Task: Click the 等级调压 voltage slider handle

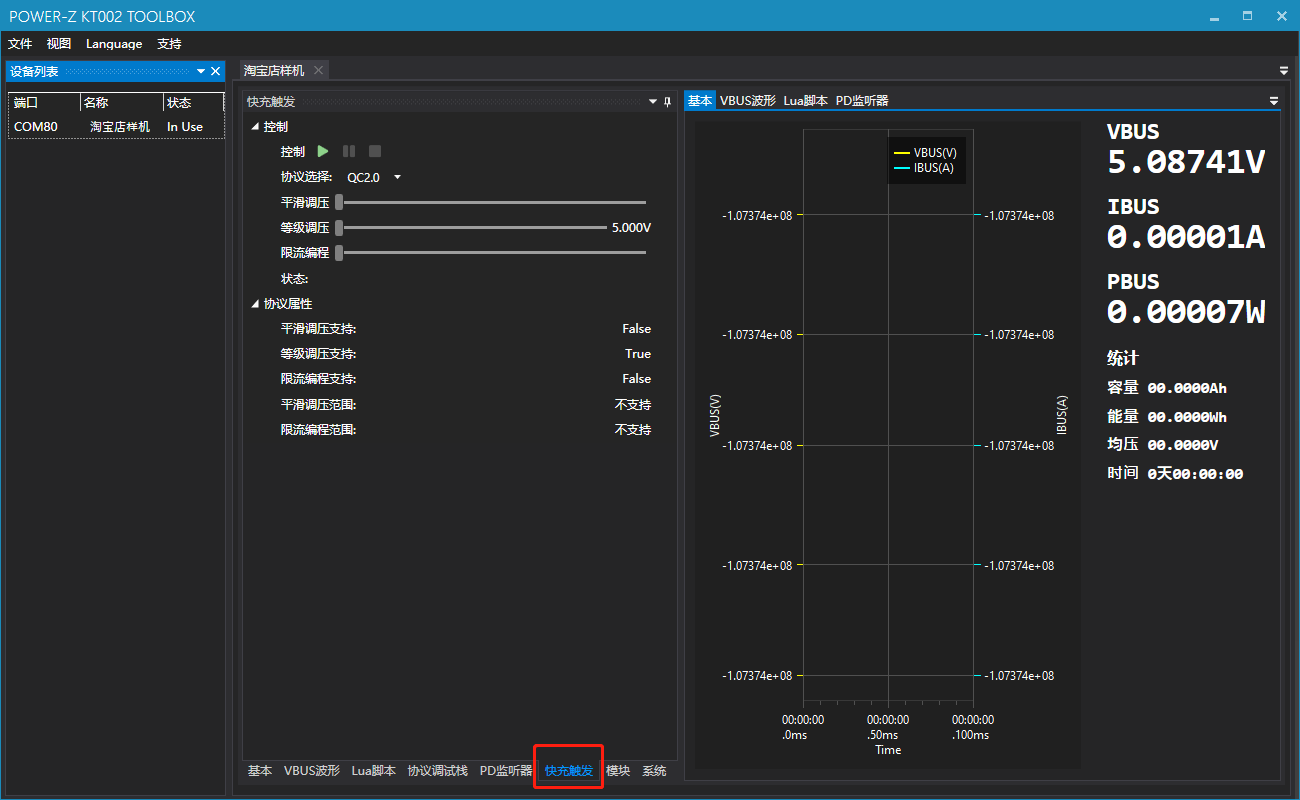Action: click(x=339, y=228)
